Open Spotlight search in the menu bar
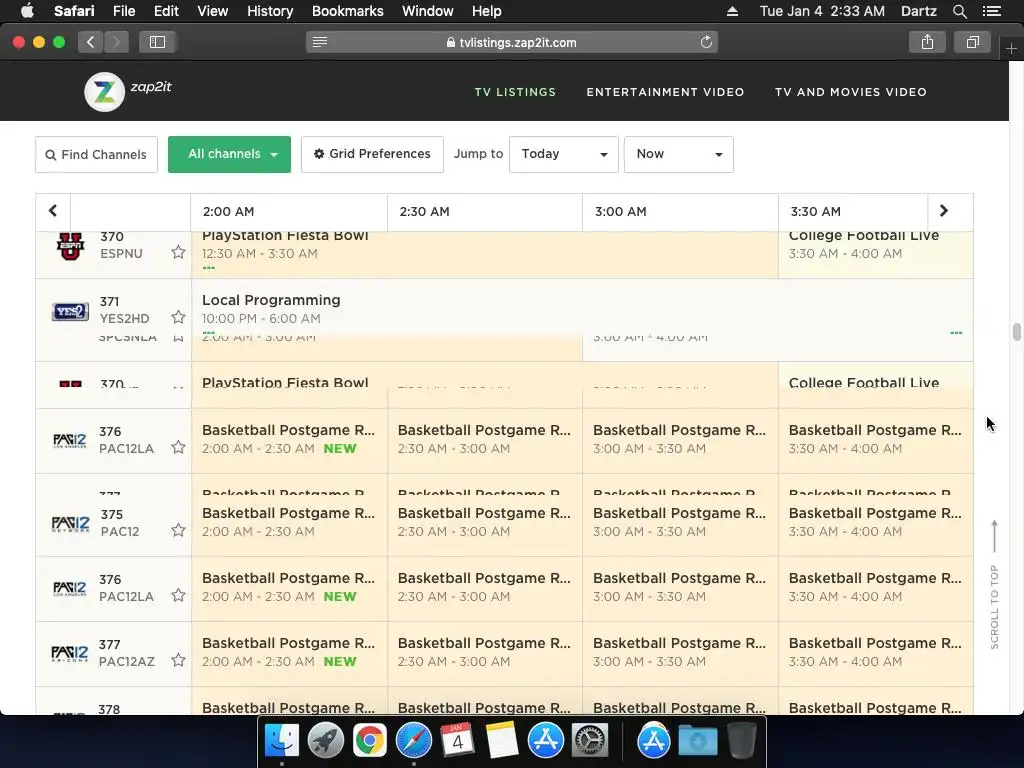Viewport: 1024px width, 768px height. coord(959,11)
